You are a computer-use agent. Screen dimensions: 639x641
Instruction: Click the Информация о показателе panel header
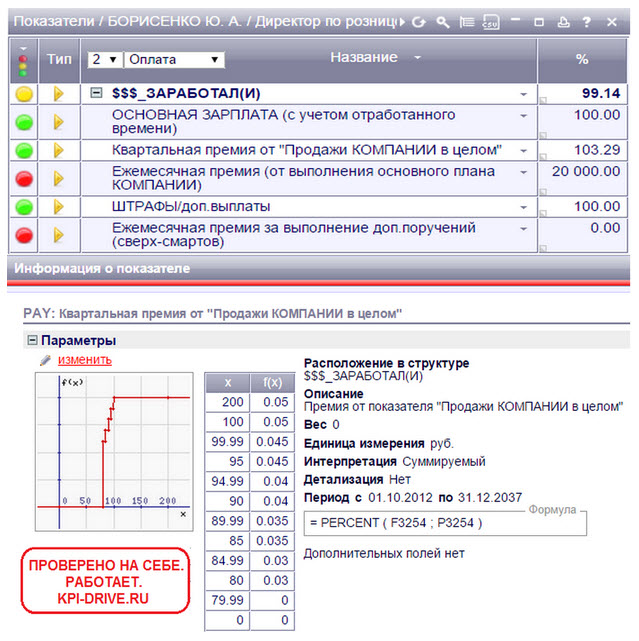[318, 269]
